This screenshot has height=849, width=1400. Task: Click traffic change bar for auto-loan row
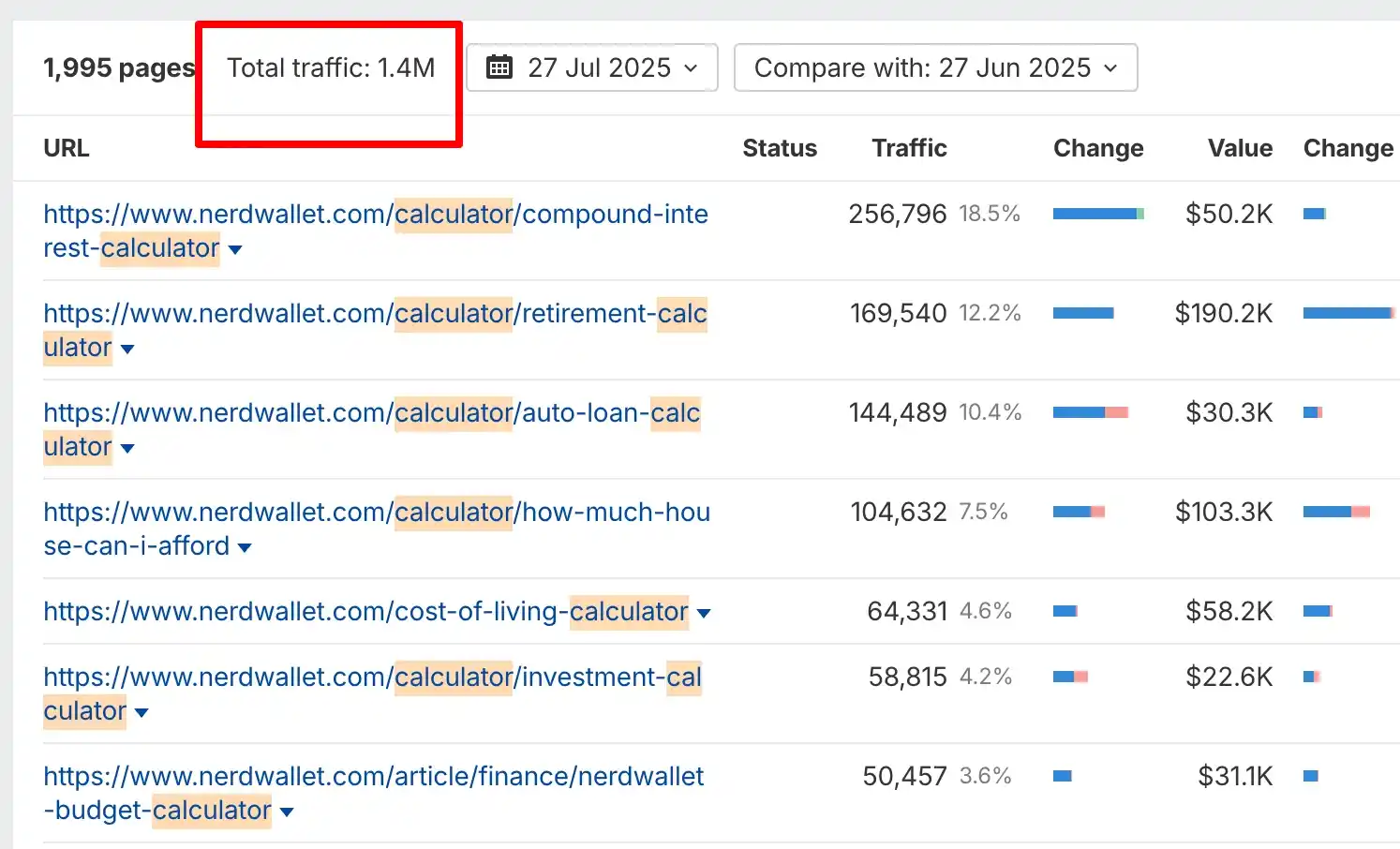(1091, 412)
